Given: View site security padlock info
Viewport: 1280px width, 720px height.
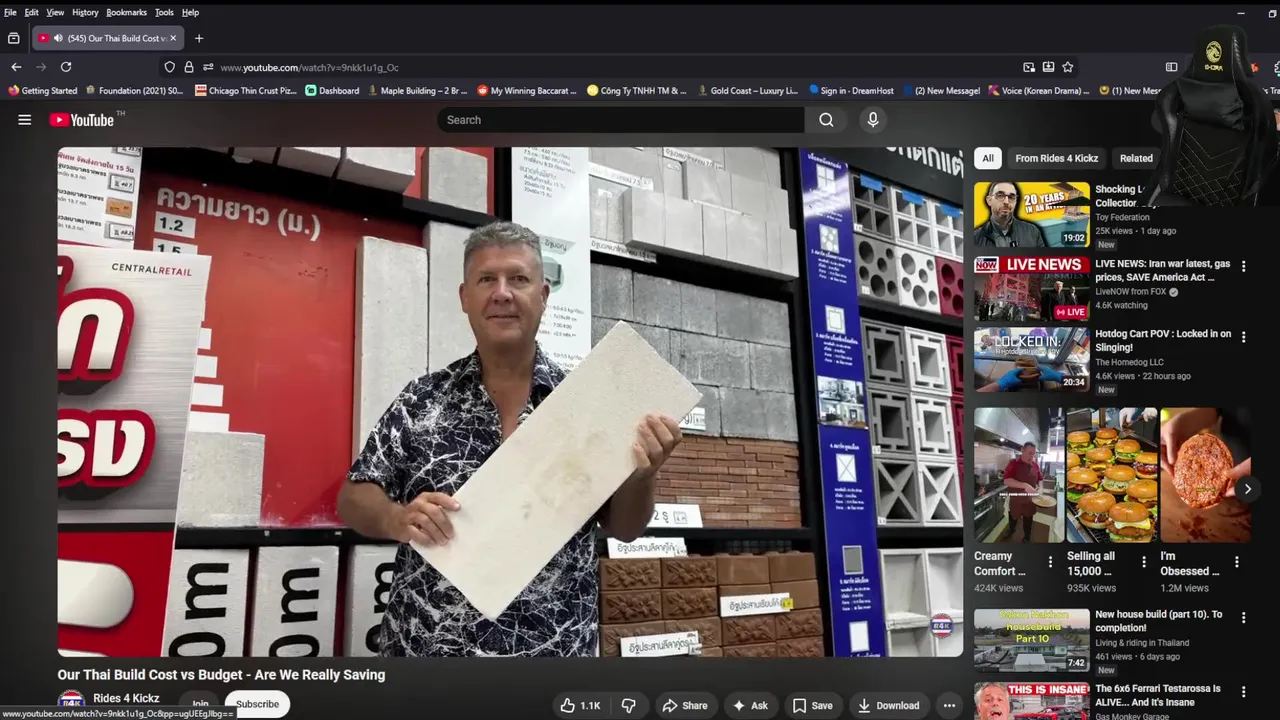Looking at the screenshot, I should [x=188, y=67].
